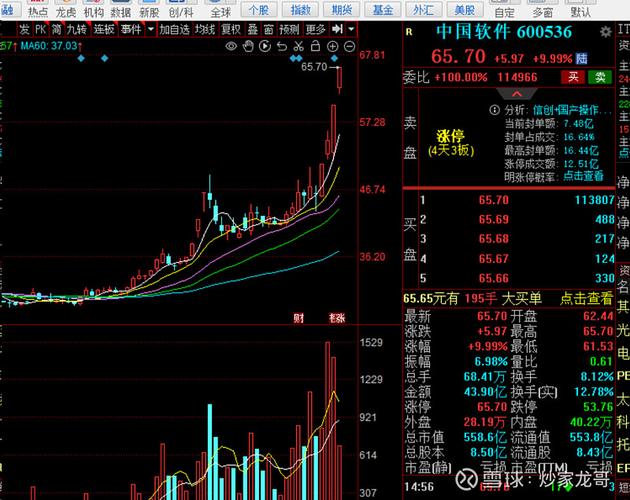Click the 多窗 layout item
Viewport: 630px width, 500px height.
pyautogui.click(x=542, y=10)
